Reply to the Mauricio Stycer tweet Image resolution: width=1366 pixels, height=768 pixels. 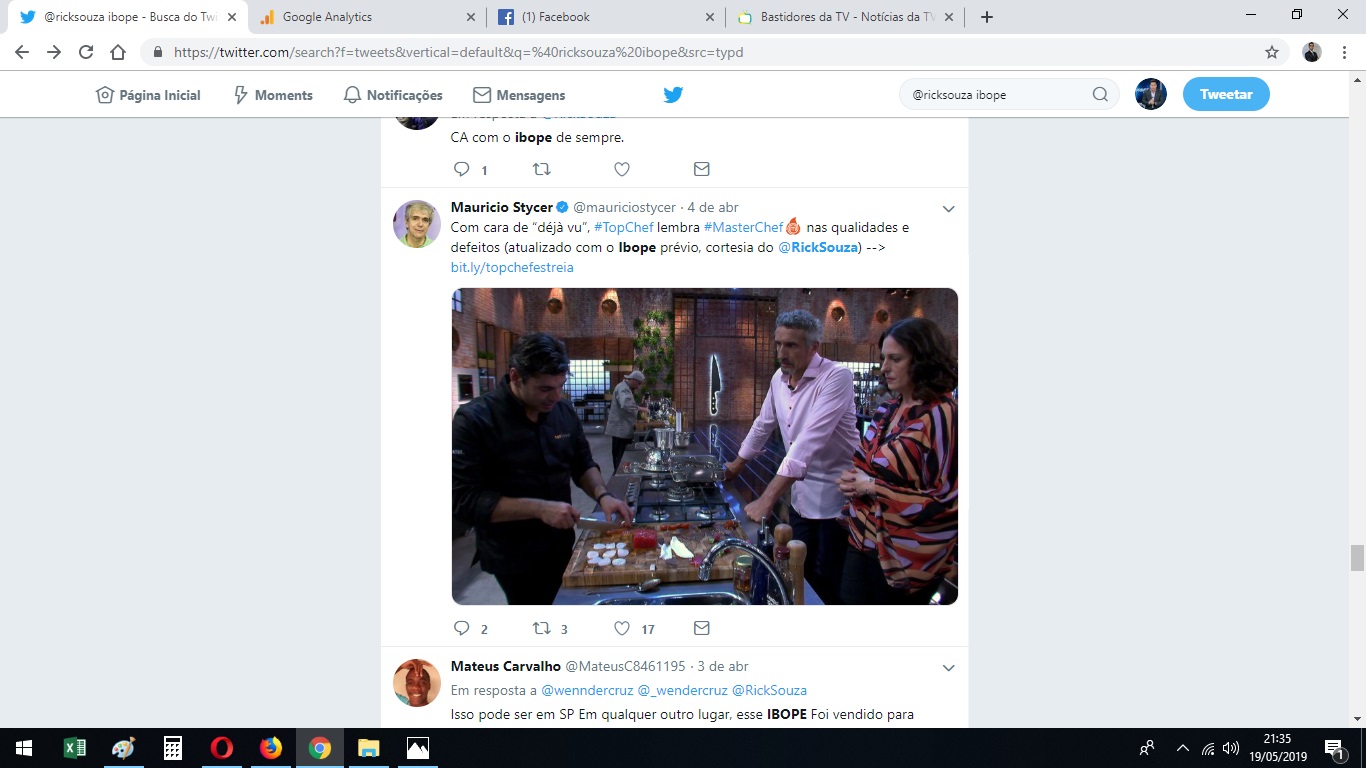click(x=461, y=629)
